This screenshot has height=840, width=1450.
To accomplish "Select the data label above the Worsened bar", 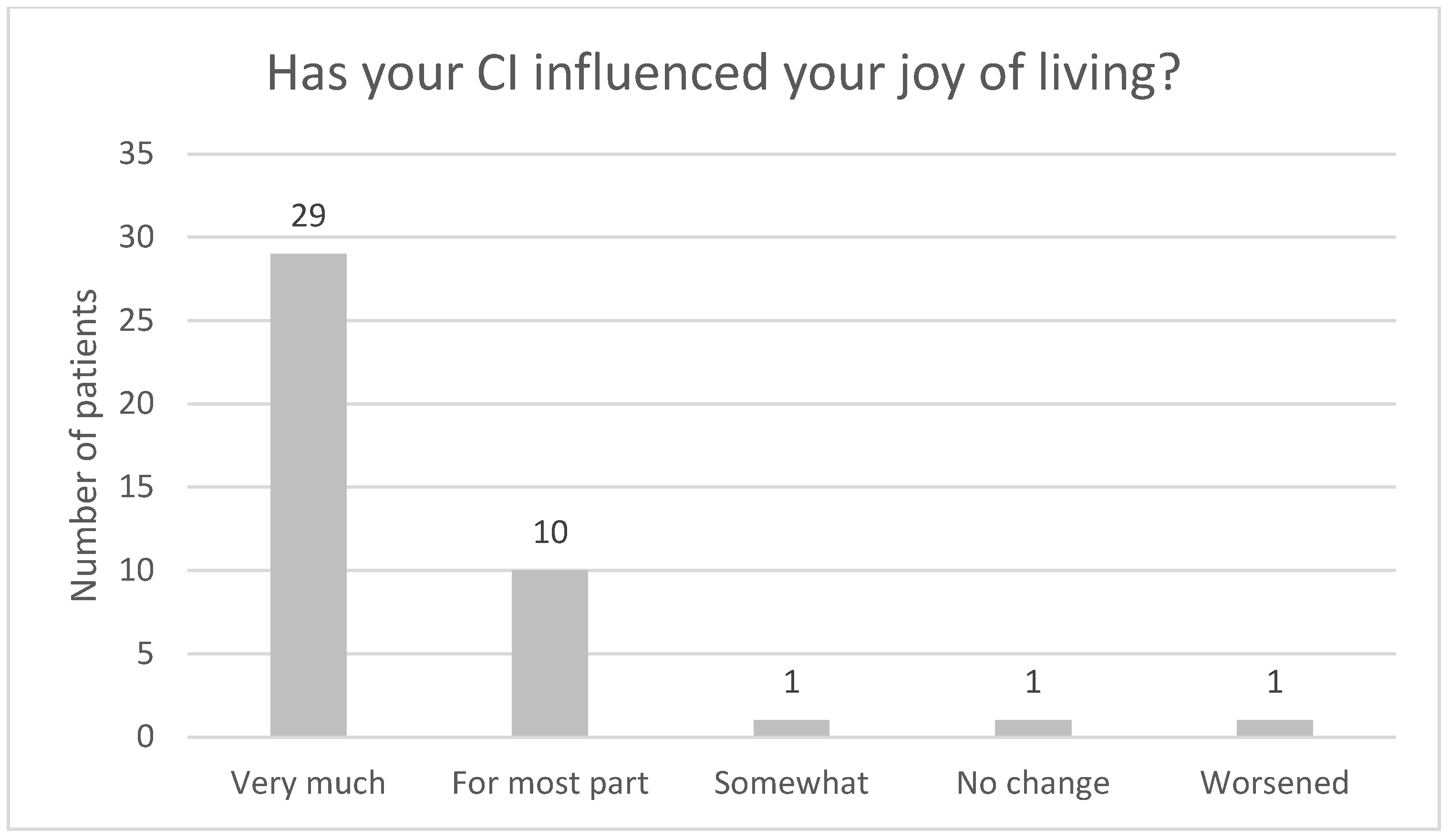I will pos(1275,683).
